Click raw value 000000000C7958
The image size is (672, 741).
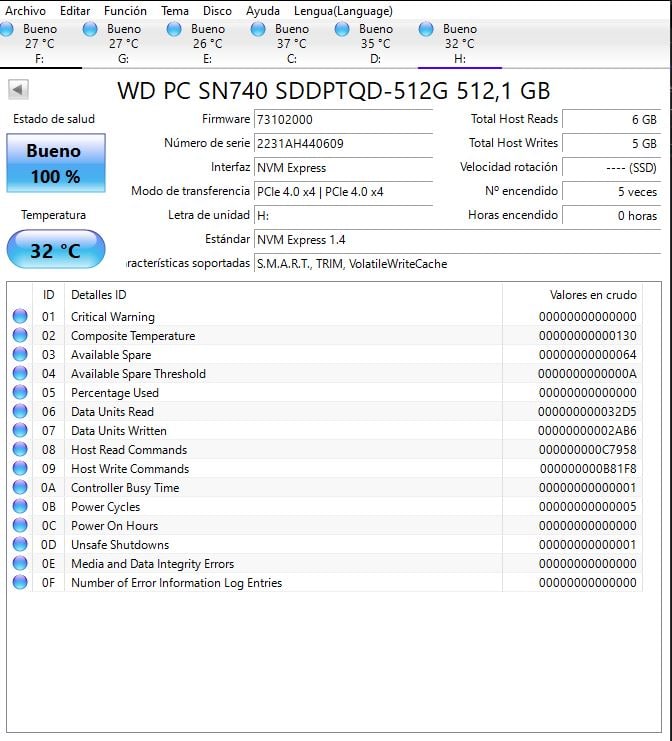(587, 449)
